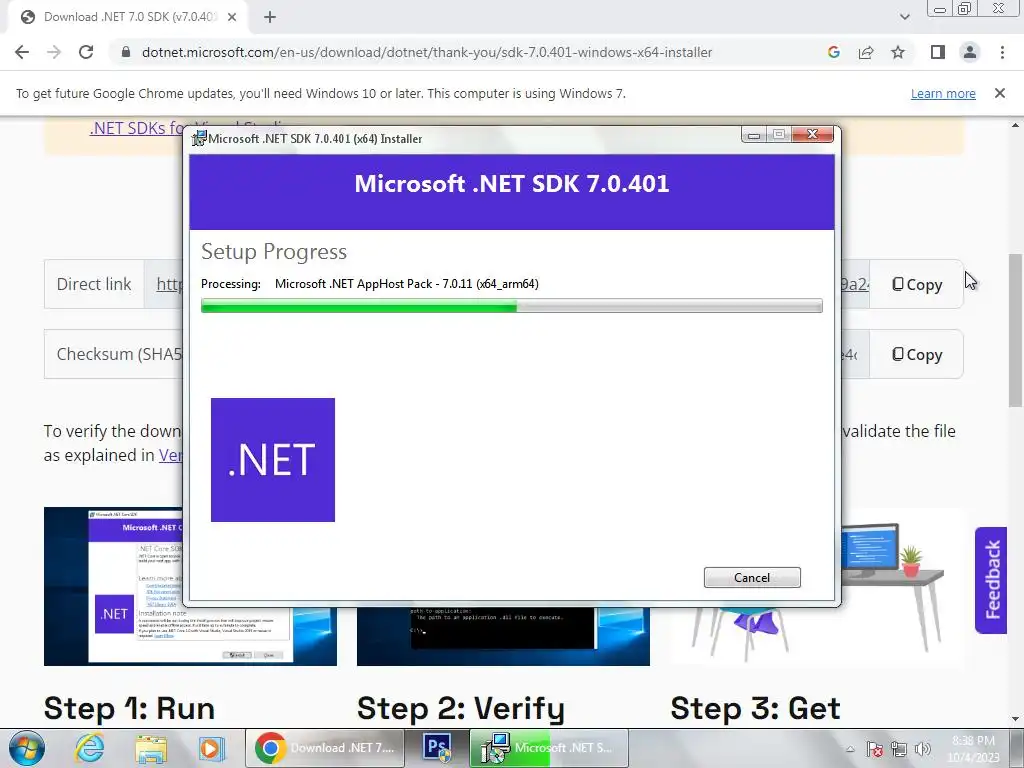
Task: Close the Download .NET 7.0 SDK tab
Action: [232, 17]
